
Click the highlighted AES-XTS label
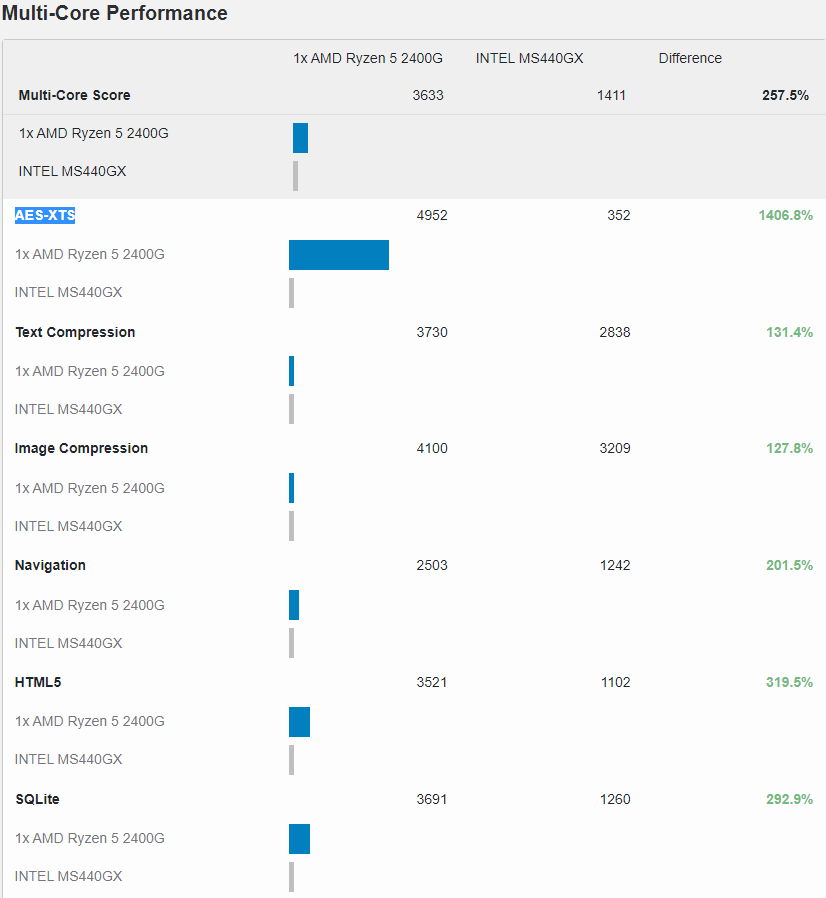pos(45,215)
